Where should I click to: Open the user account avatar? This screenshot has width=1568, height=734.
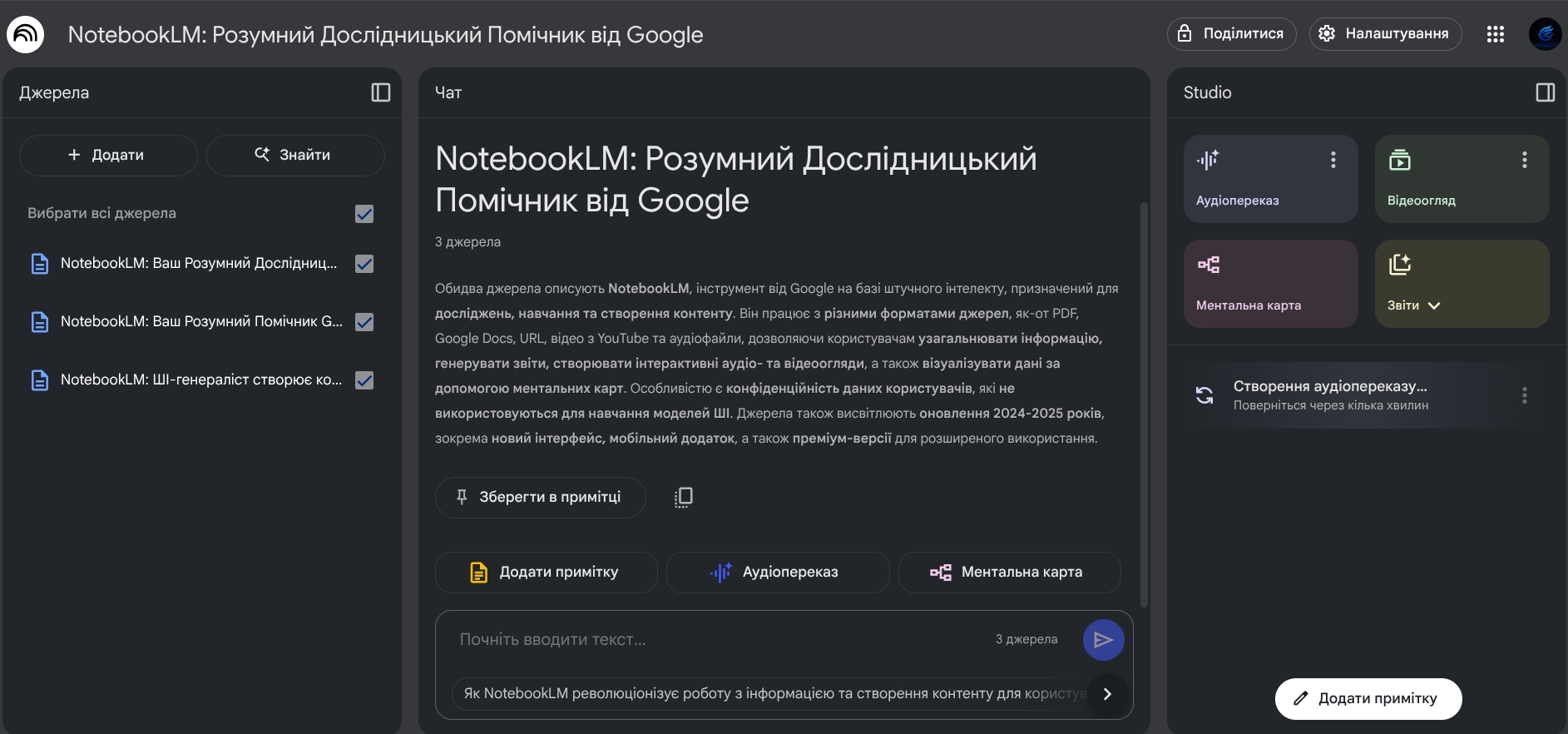(x=1546, y=34)
